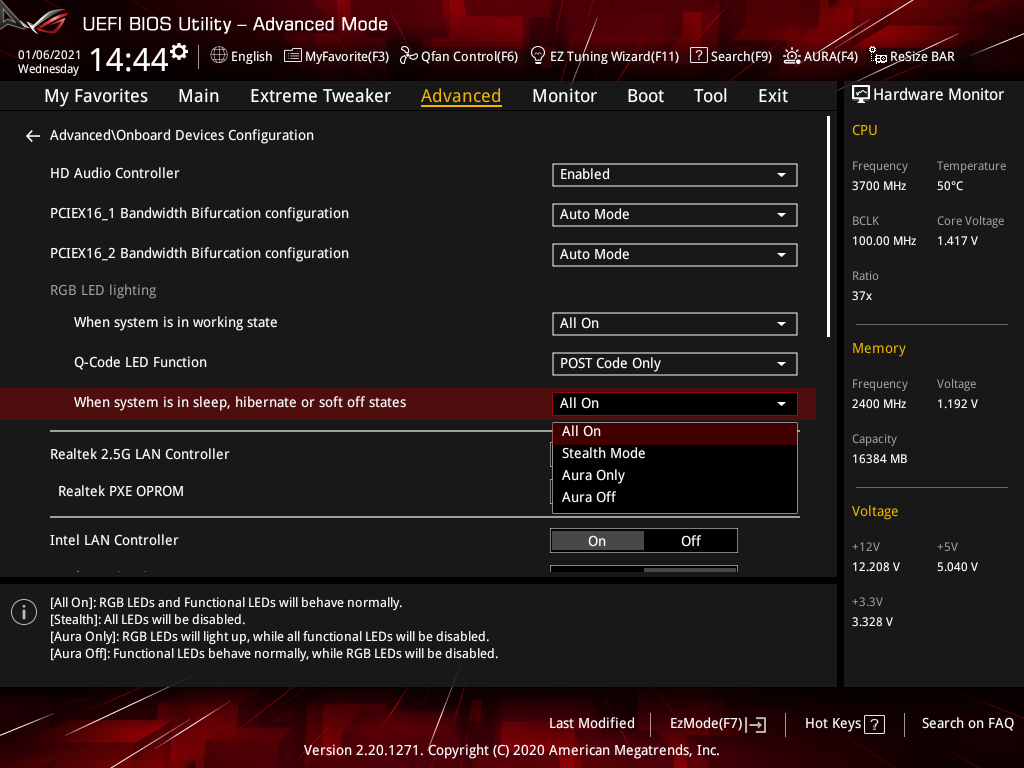Open the AURA(F4) lighting icon
The height and width of the screenshot is (768, 1024).
pyautogui.click(x=792, y=56)
